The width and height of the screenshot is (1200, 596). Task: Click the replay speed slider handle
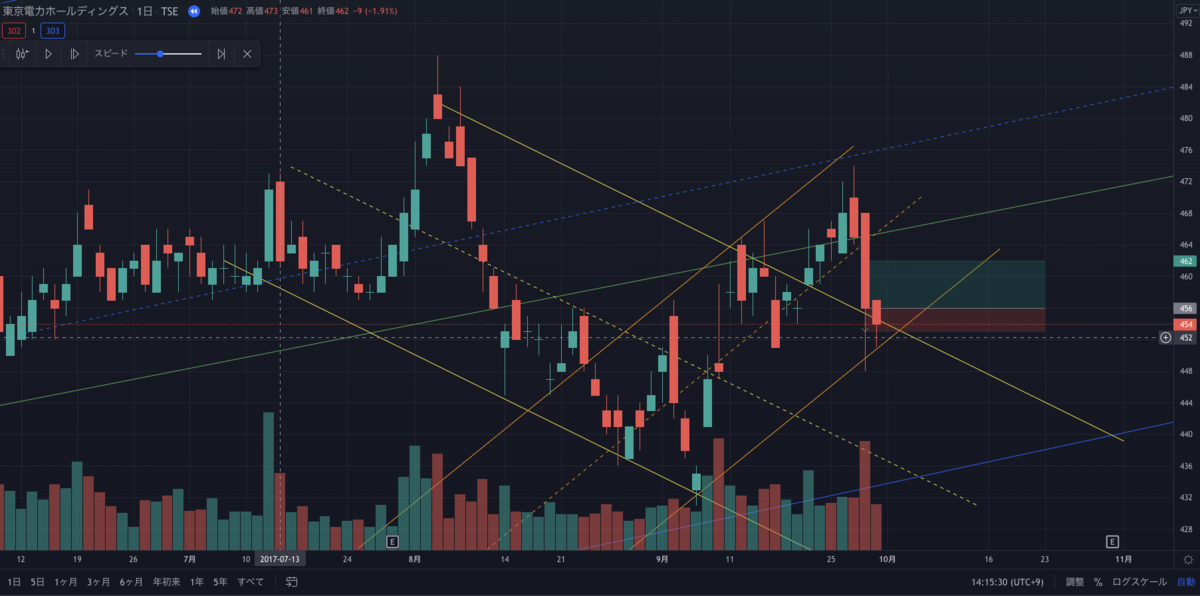160,54
